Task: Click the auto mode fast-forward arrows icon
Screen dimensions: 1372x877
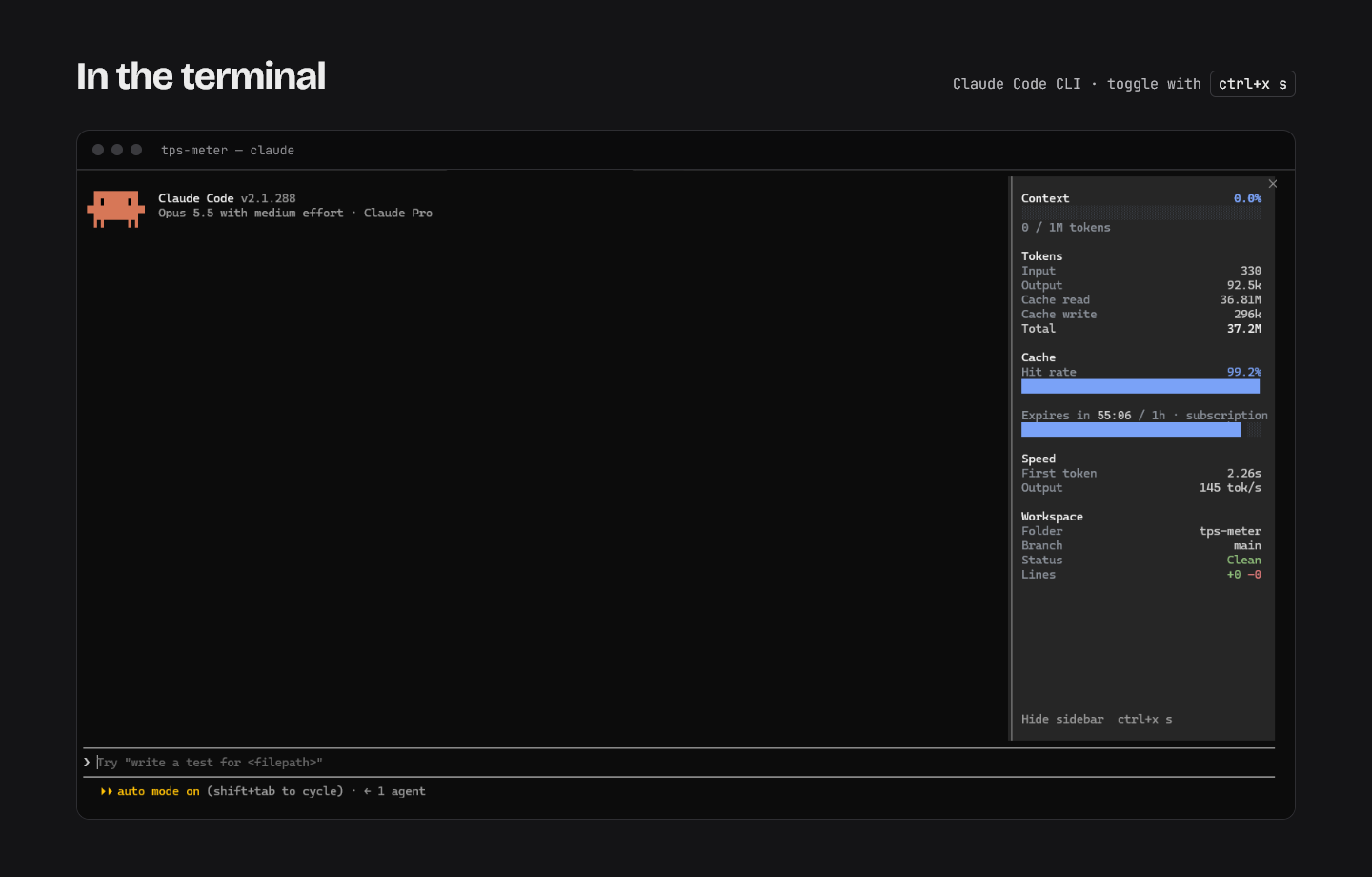Action: (107, 791)
